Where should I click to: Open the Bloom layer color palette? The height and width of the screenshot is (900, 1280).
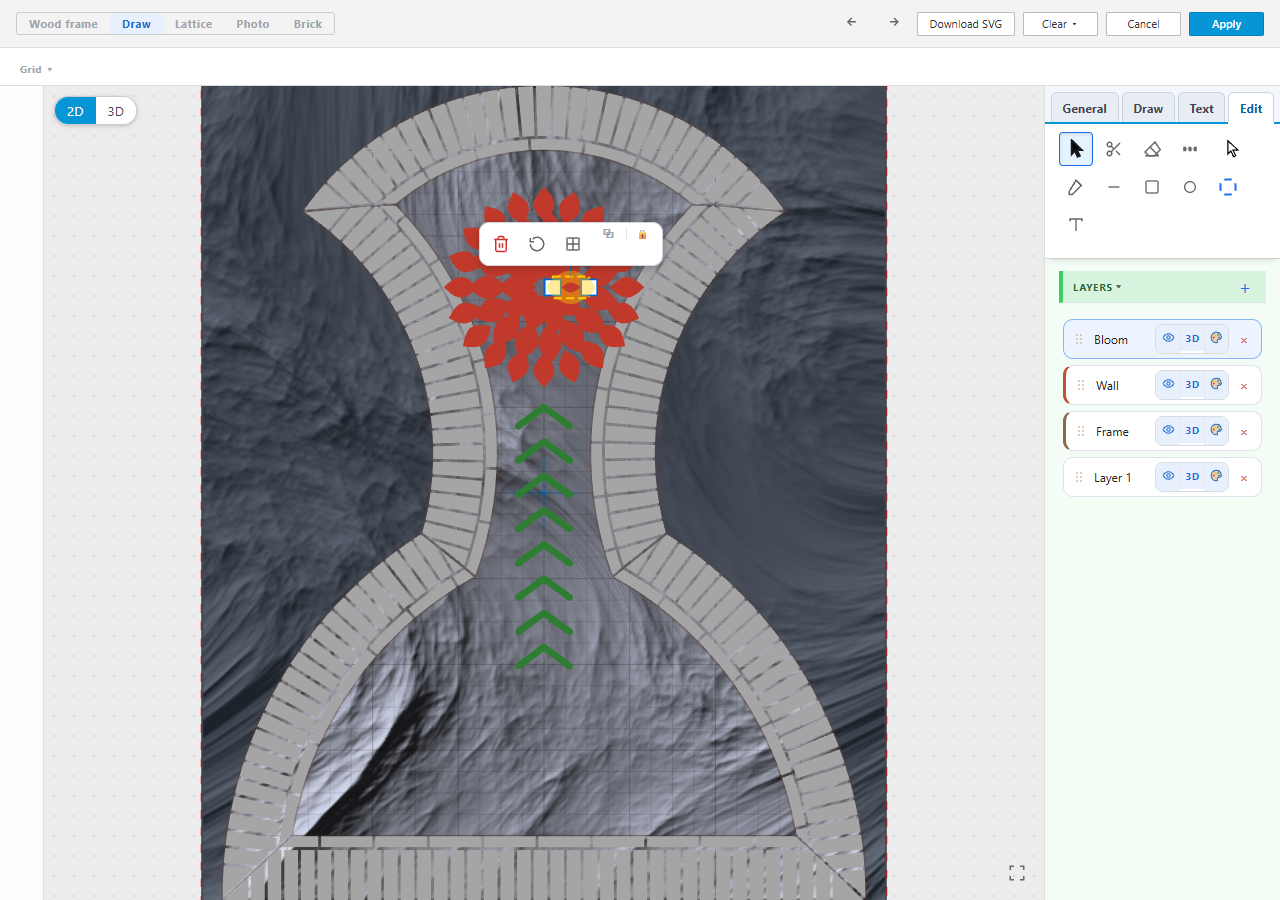[x=1216, y=338]
